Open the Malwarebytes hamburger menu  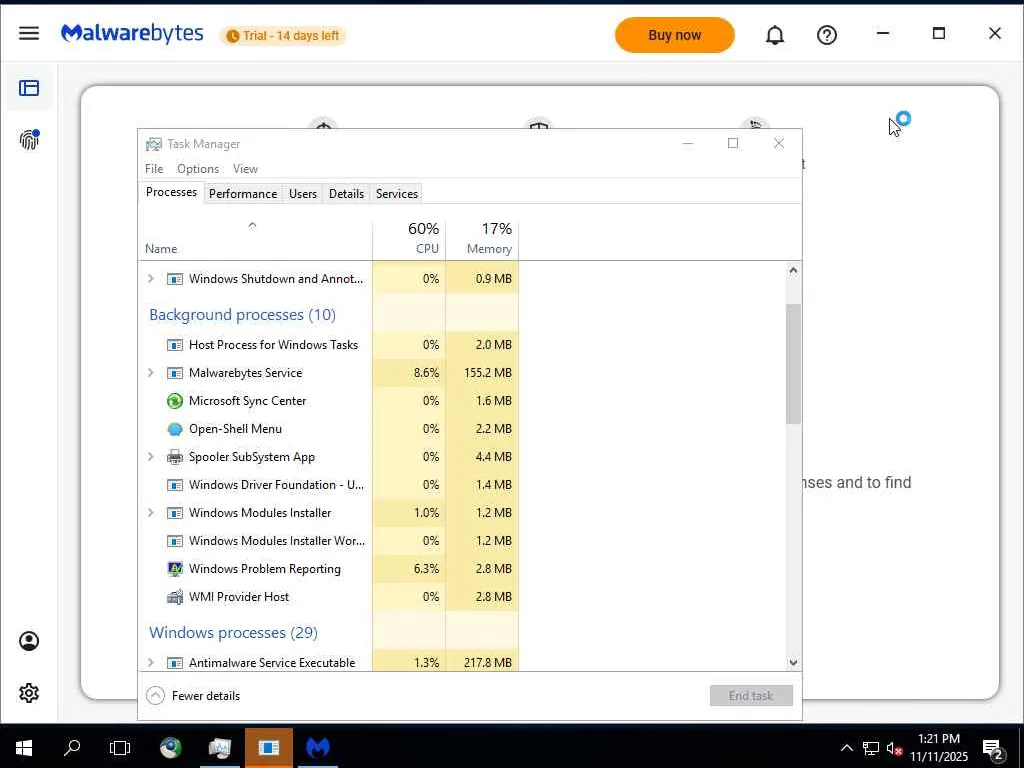coord(29,33)
